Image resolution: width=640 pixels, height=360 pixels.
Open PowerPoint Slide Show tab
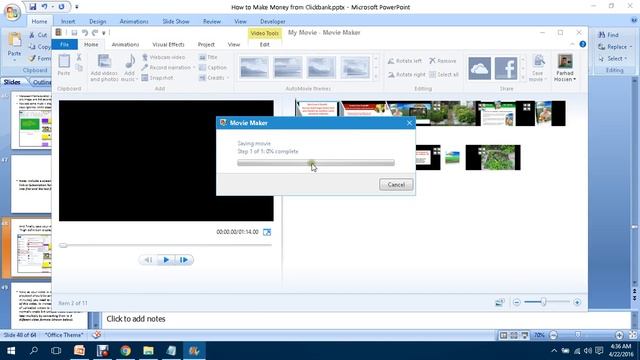[x=176, y=21]
